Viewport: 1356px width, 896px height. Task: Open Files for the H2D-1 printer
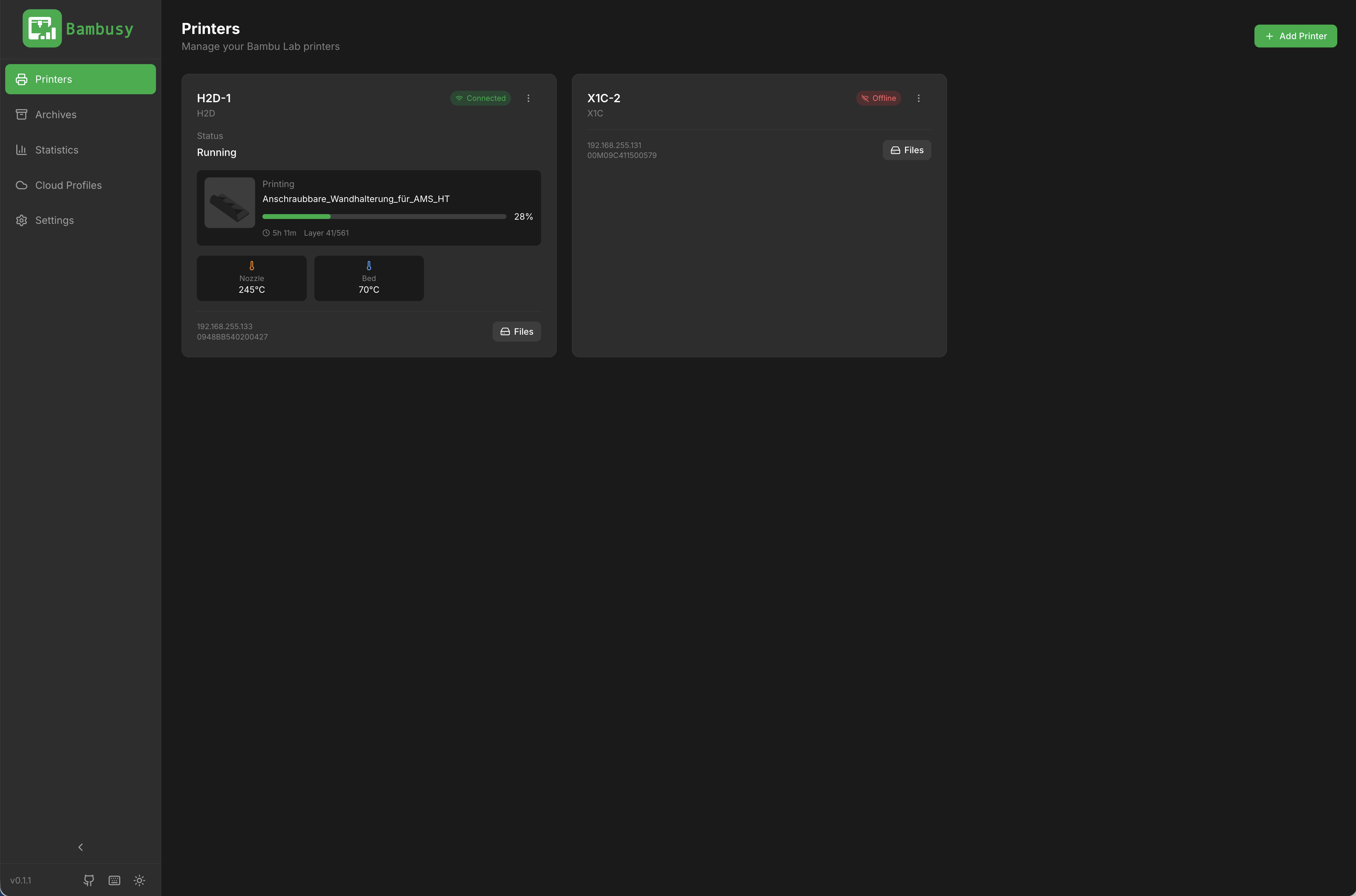(x=517, y=332)
